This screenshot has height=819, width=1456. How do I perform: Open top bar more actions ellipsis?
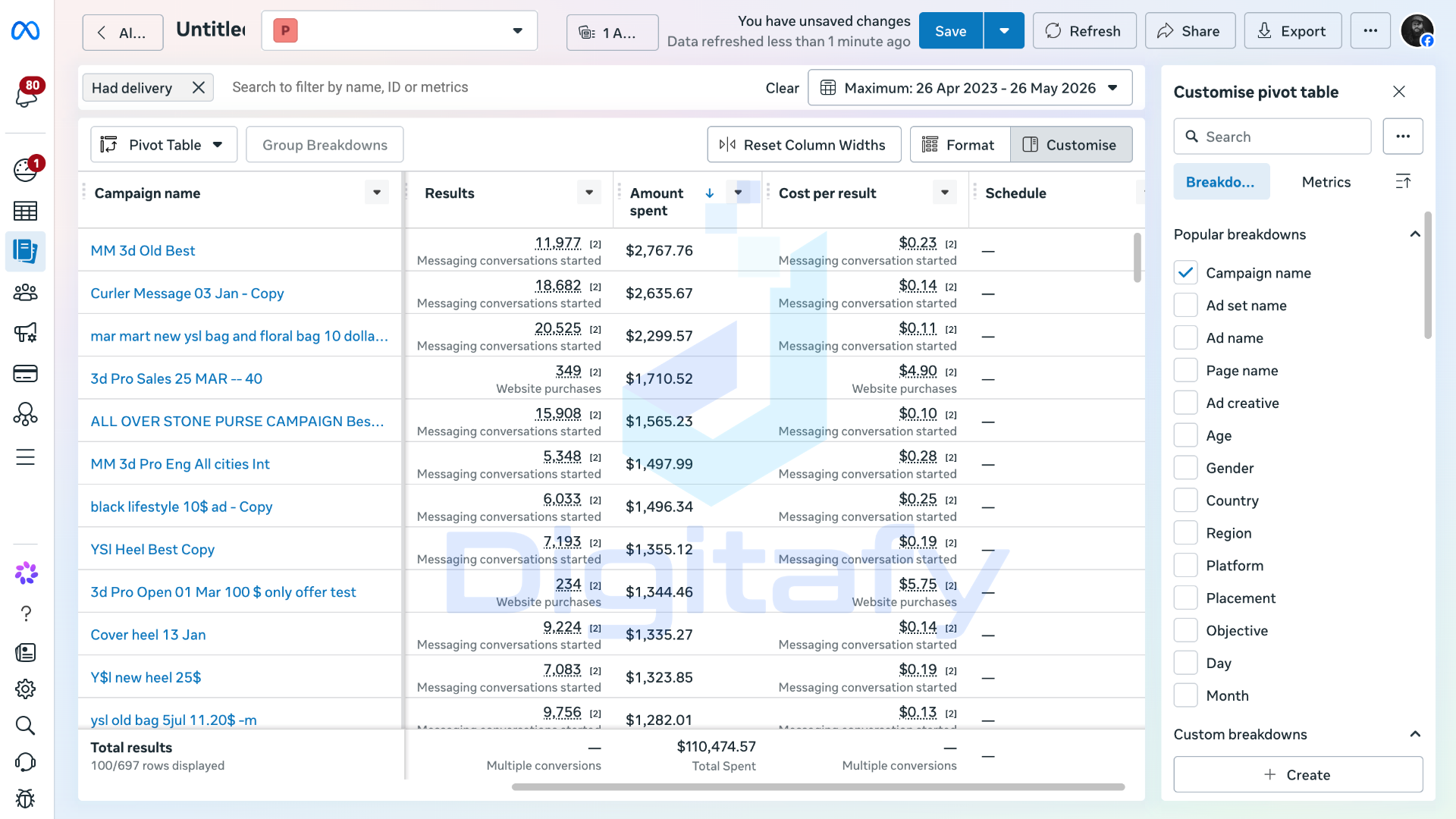pos(1370,31)
